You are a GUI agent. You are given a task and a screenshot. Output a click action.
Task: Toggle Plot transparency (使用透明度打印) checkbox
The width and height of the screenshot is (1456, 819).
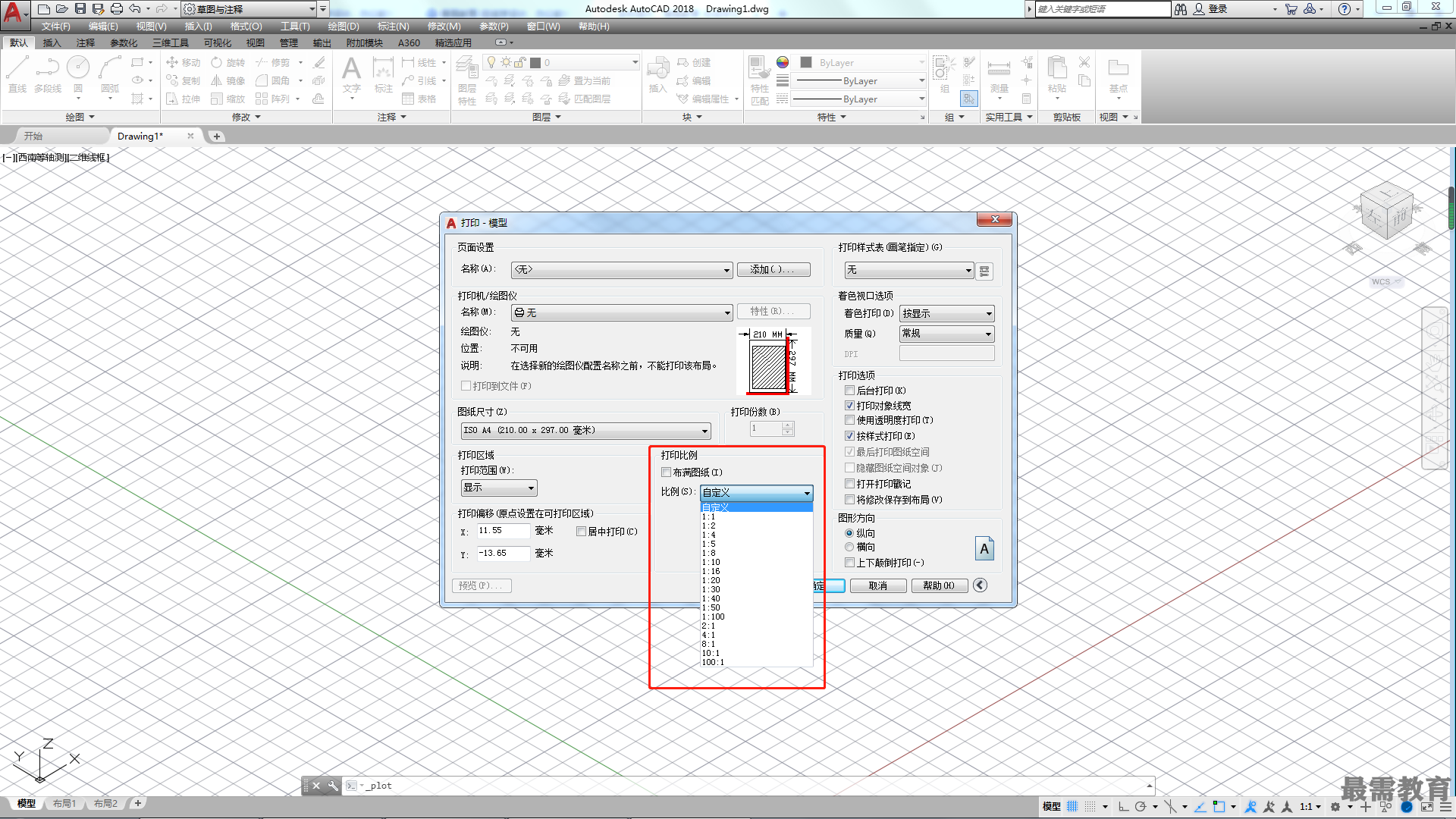coord(849,420)
